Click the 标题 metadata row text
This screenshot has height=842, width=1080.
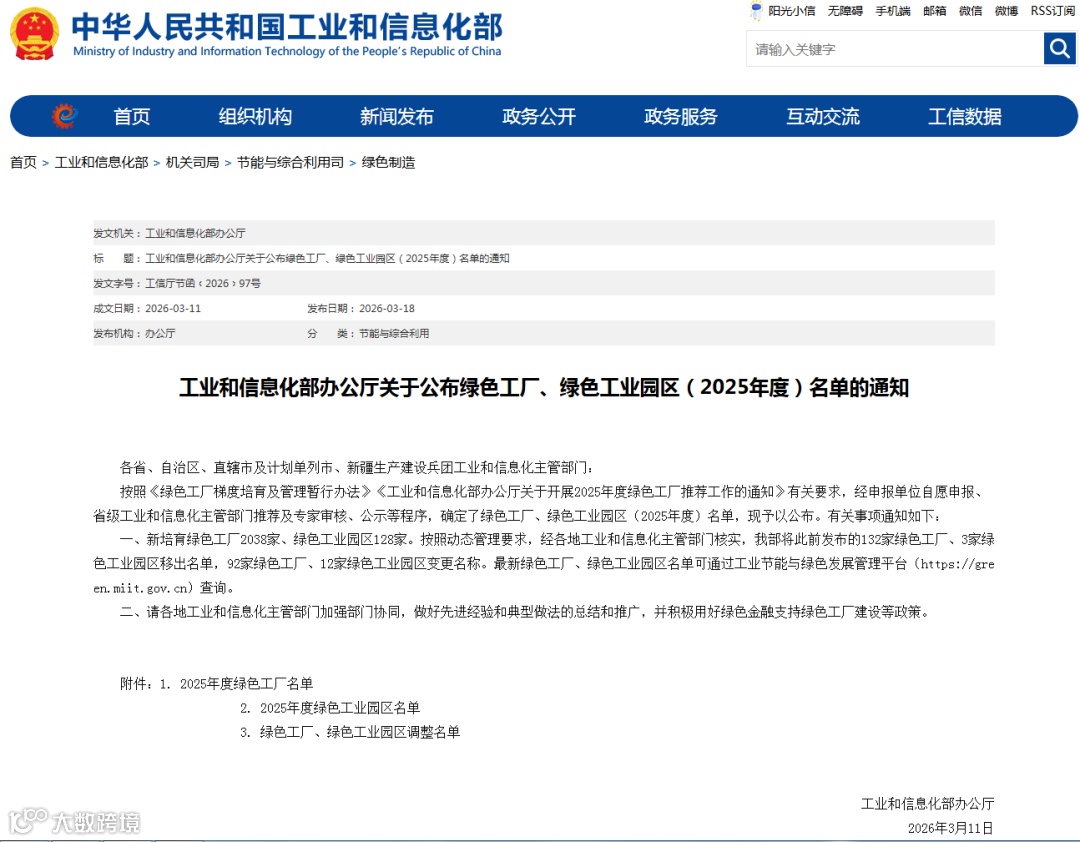tap(327, 258)
